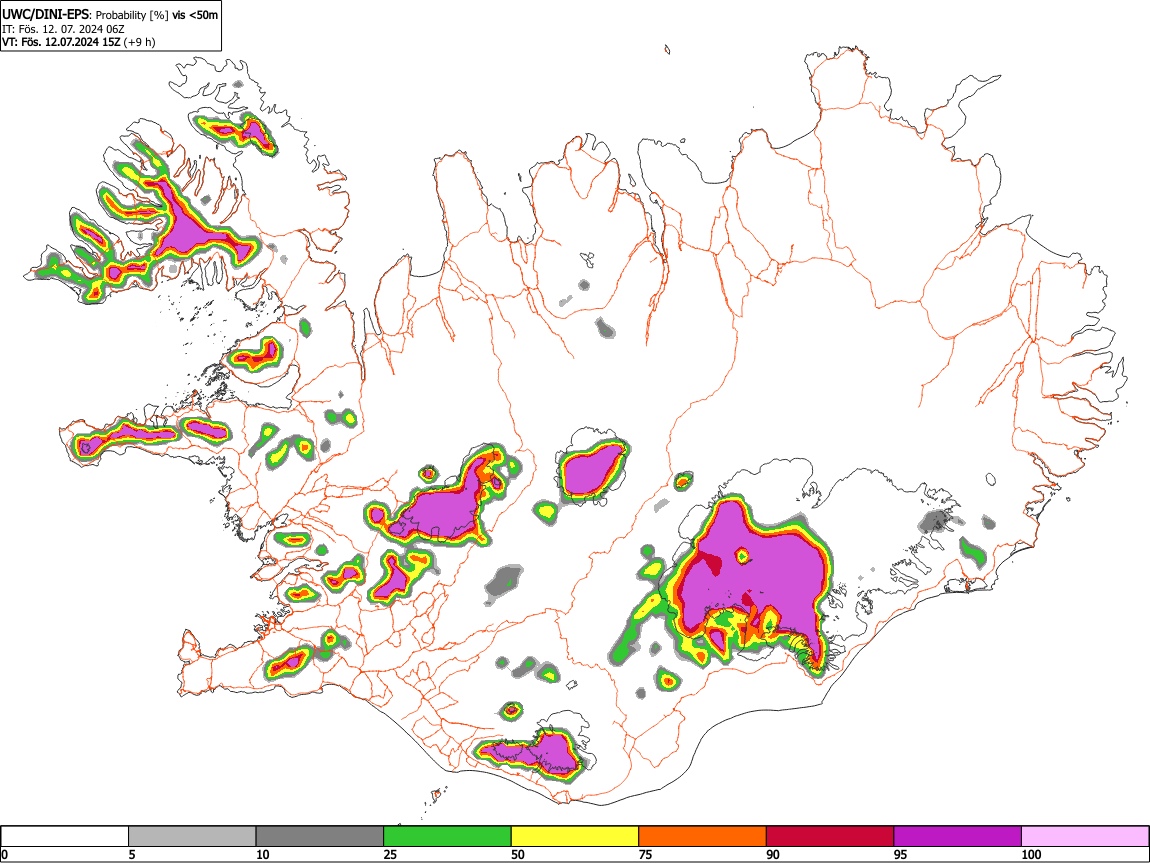Viewport: 1150px width, 863px height.
Task: Click the 'UWC/DINI-EPS' title text
Action: point(47,14)
